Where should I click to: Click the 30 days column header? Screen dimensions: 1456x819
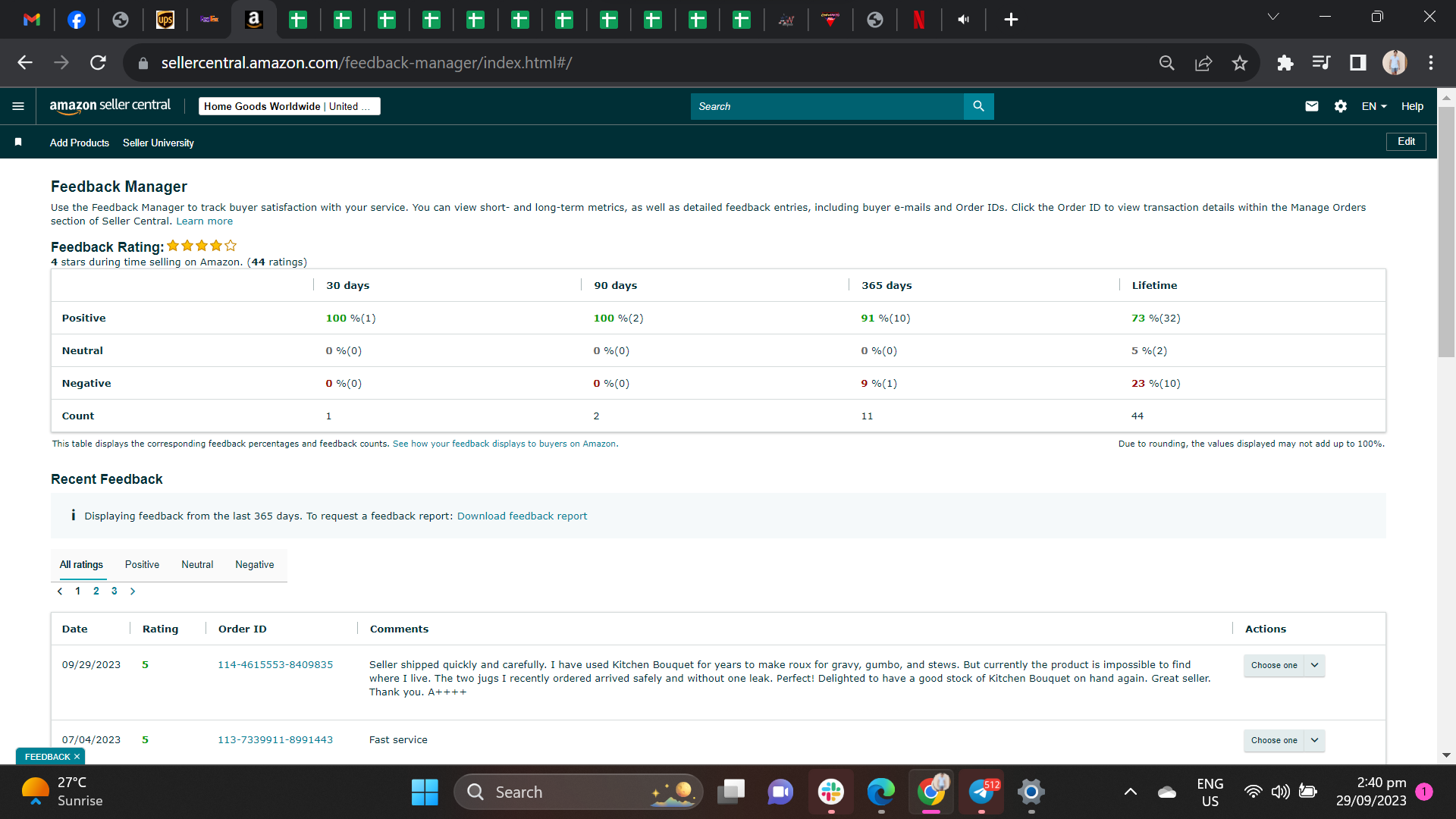(348, 286)
